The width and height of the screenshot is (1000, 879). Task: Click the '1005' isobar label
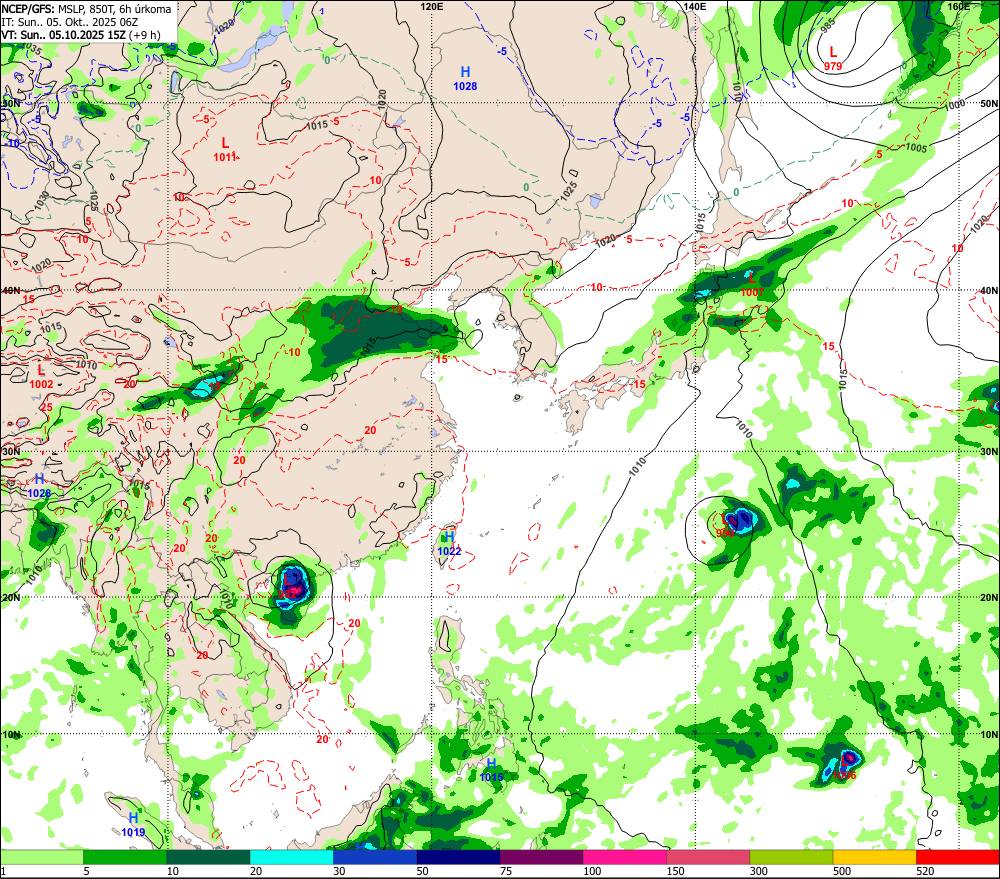916,148
